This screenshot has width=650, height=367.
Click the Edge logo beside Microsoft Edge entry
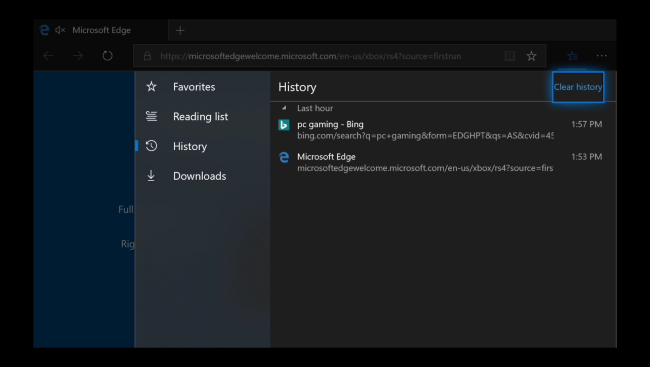(284, 157)
